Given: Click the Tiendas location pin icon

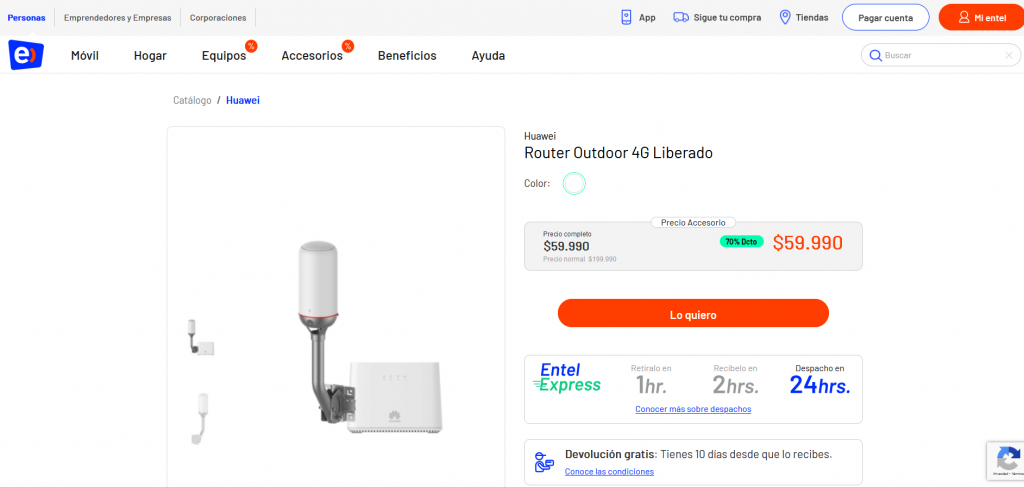Looking at the screenshot, I should tap(786, 18).
